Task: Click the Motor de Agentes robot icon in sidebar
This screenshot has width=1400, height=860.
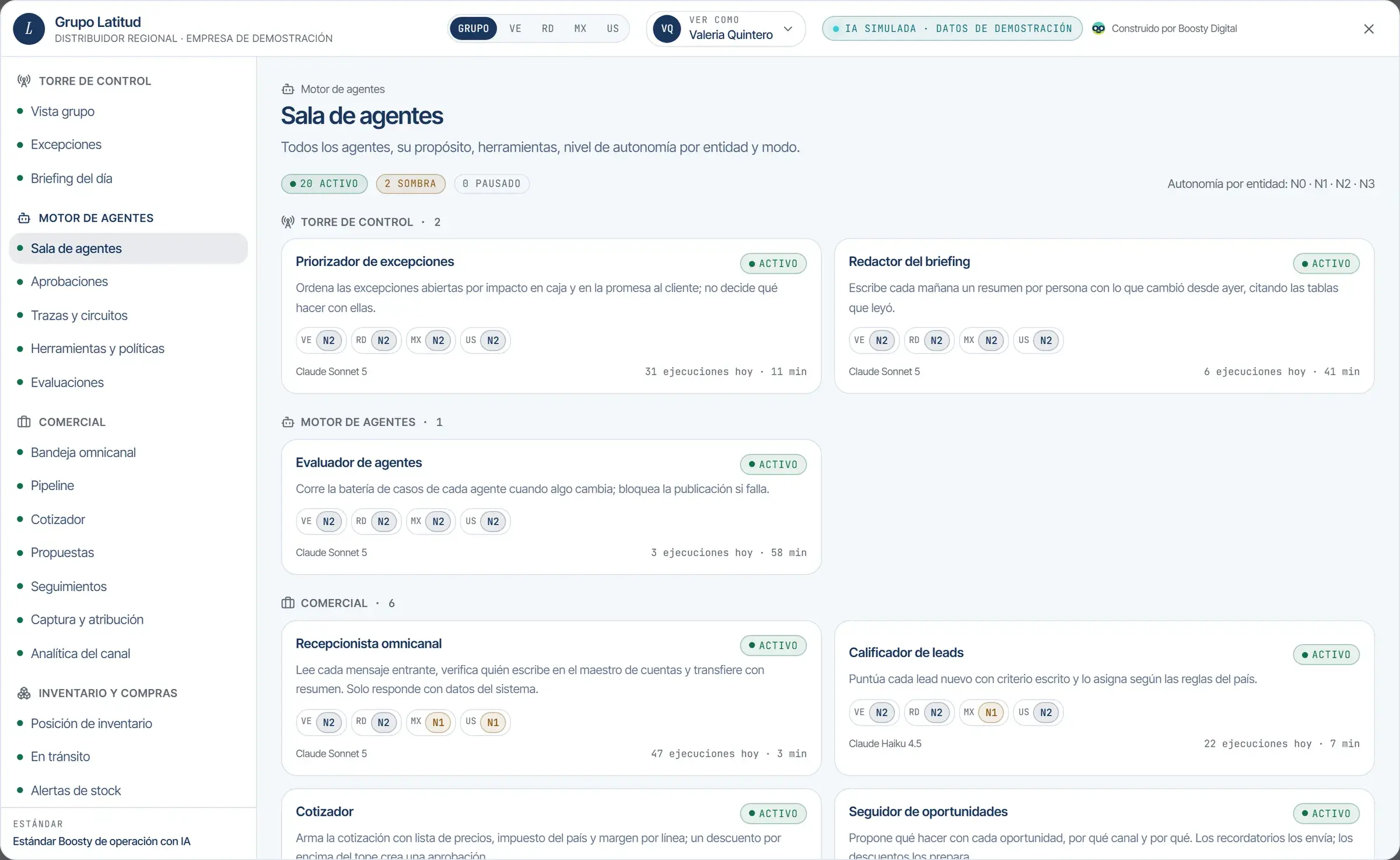Action: pos(24,218)
